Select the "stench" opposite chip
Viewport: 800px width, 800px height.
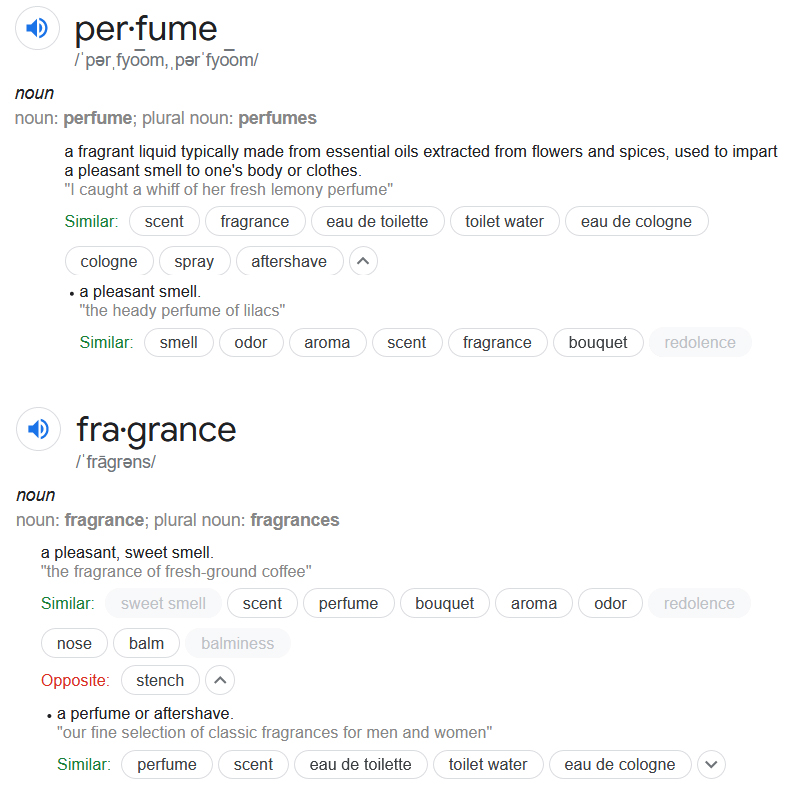(160, 681)
